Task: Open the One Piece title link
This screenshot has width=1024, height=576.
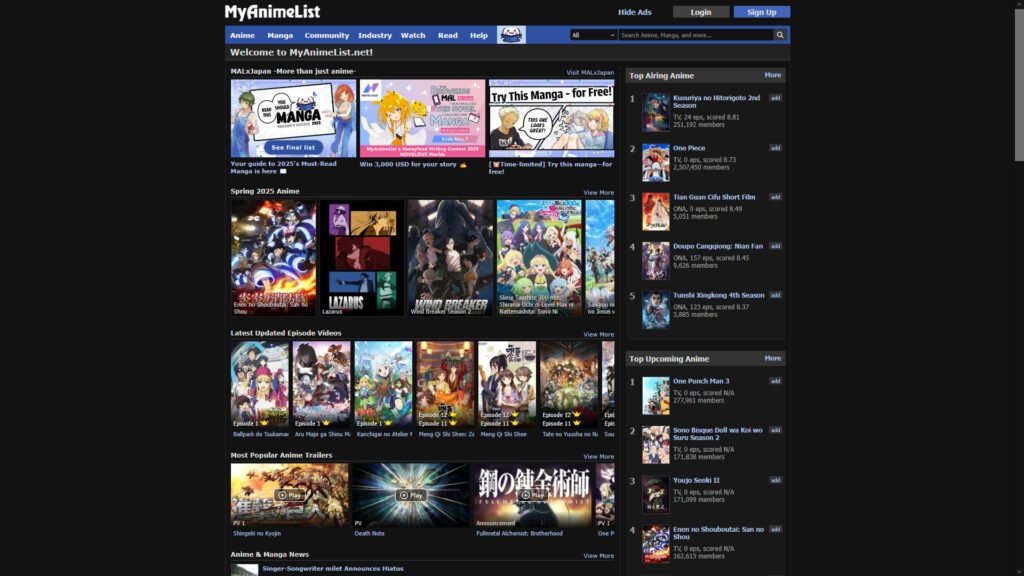Action: pos(689,148)
